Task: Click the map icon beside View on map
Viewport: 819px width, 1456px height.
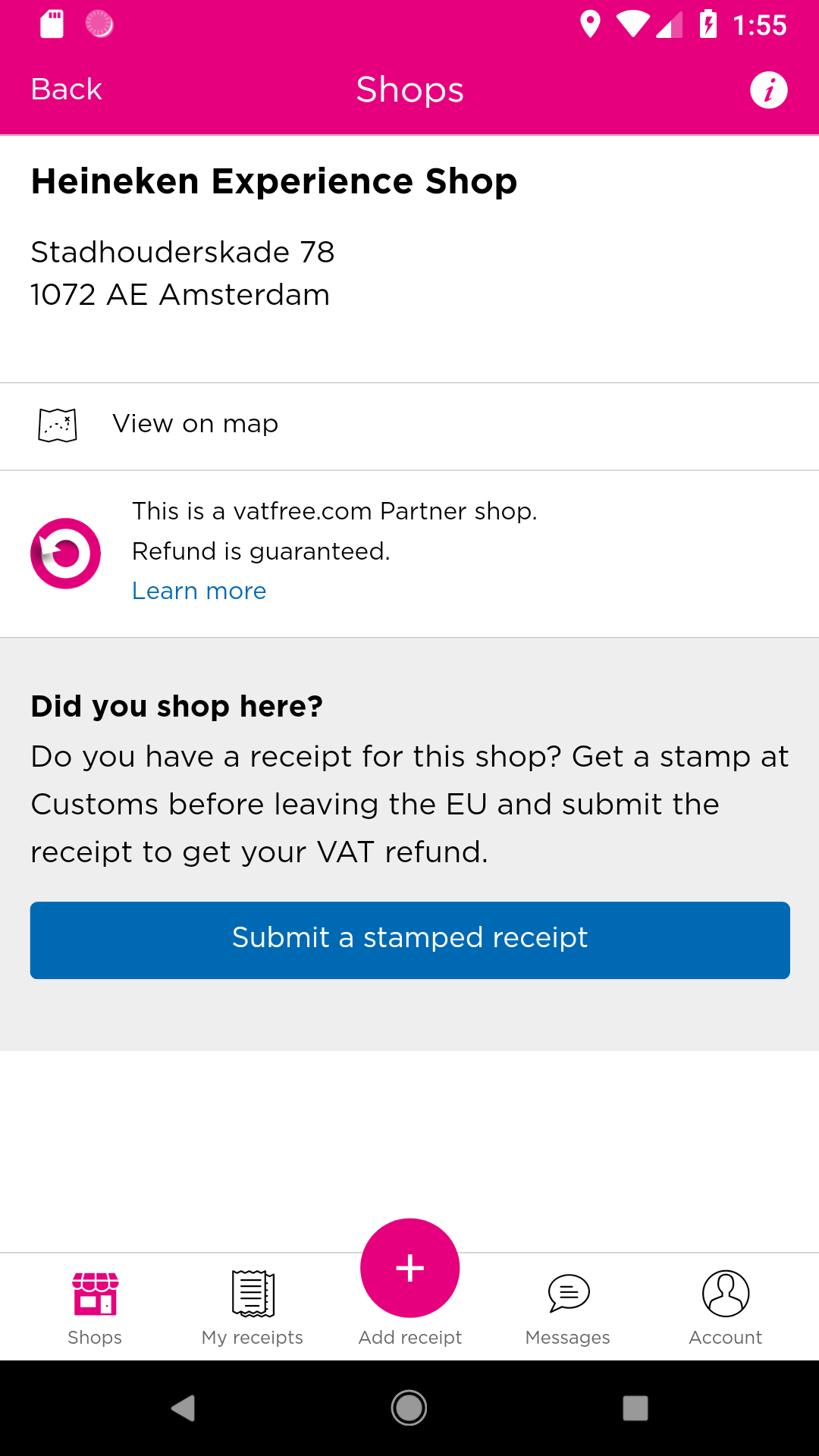Action: [x=58, y=425]
